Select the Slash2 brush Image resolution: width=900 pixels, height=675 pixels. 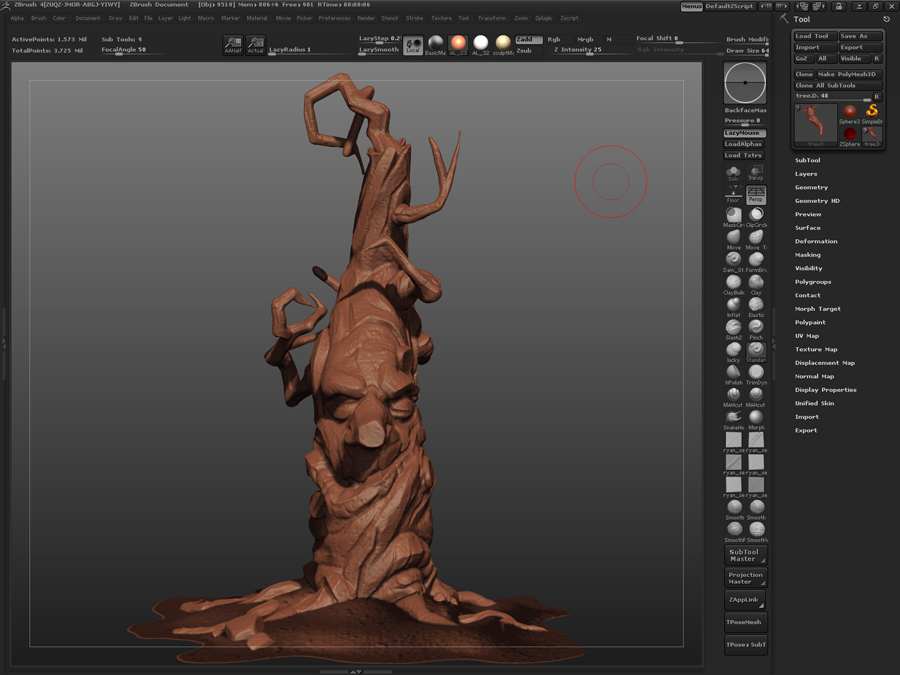click(734, 329)
